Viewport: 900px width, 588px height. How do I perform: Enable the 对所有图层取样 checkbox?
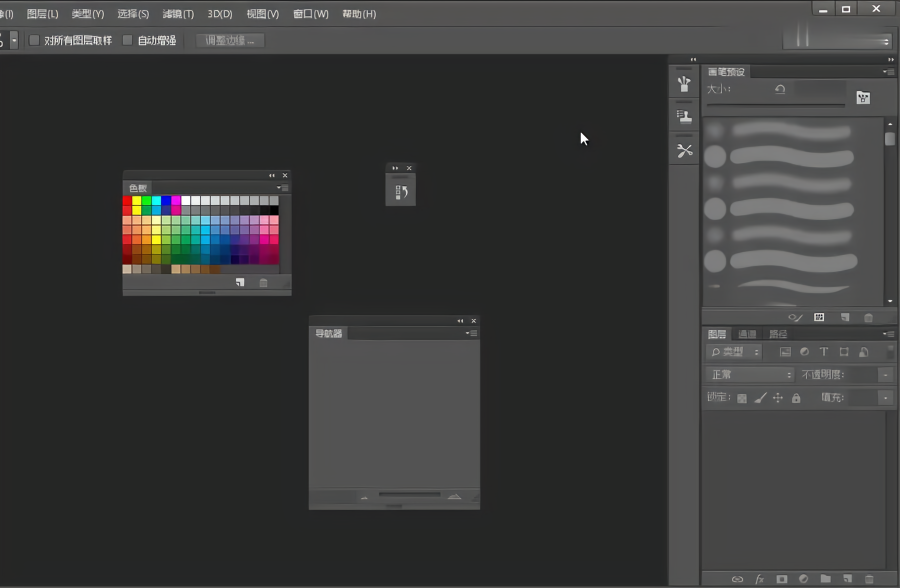coord(34,41)
